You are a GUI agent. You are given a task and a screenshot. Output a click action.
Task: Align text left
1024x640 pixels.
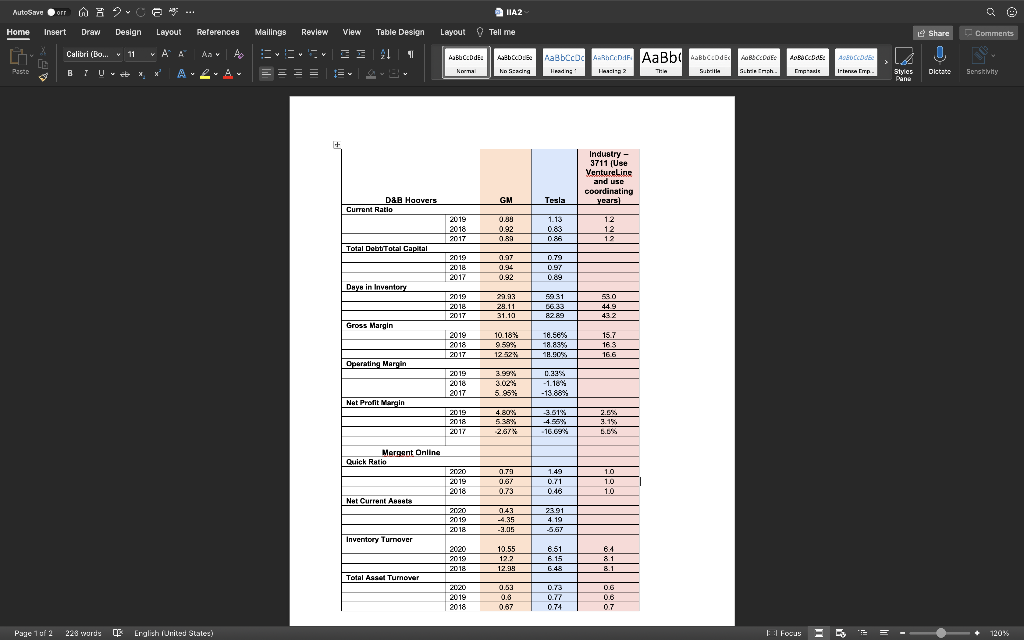[x=266, y=74]
